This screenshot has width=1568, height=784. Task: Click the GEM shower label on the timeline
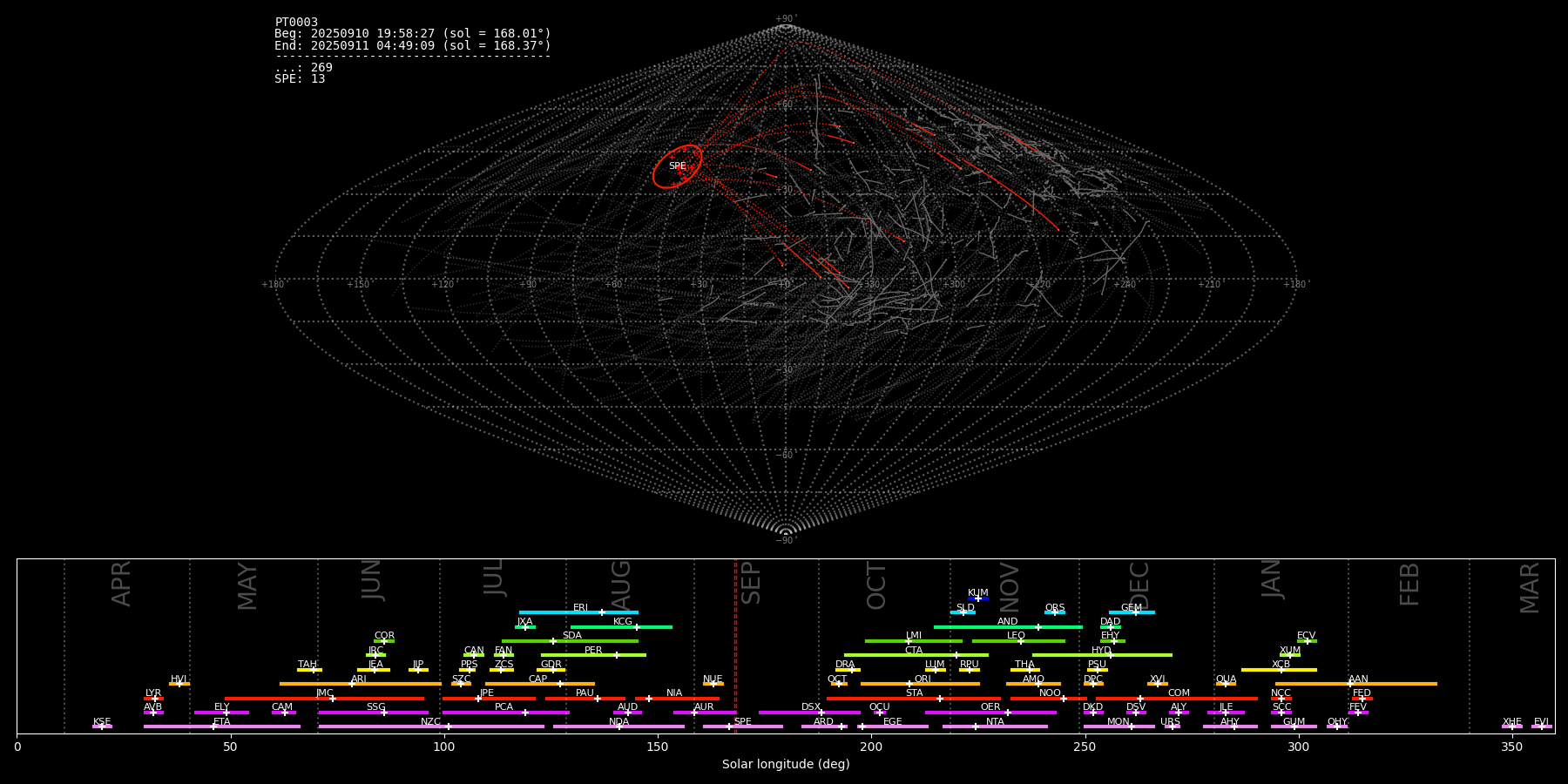tap(1131, 608)
